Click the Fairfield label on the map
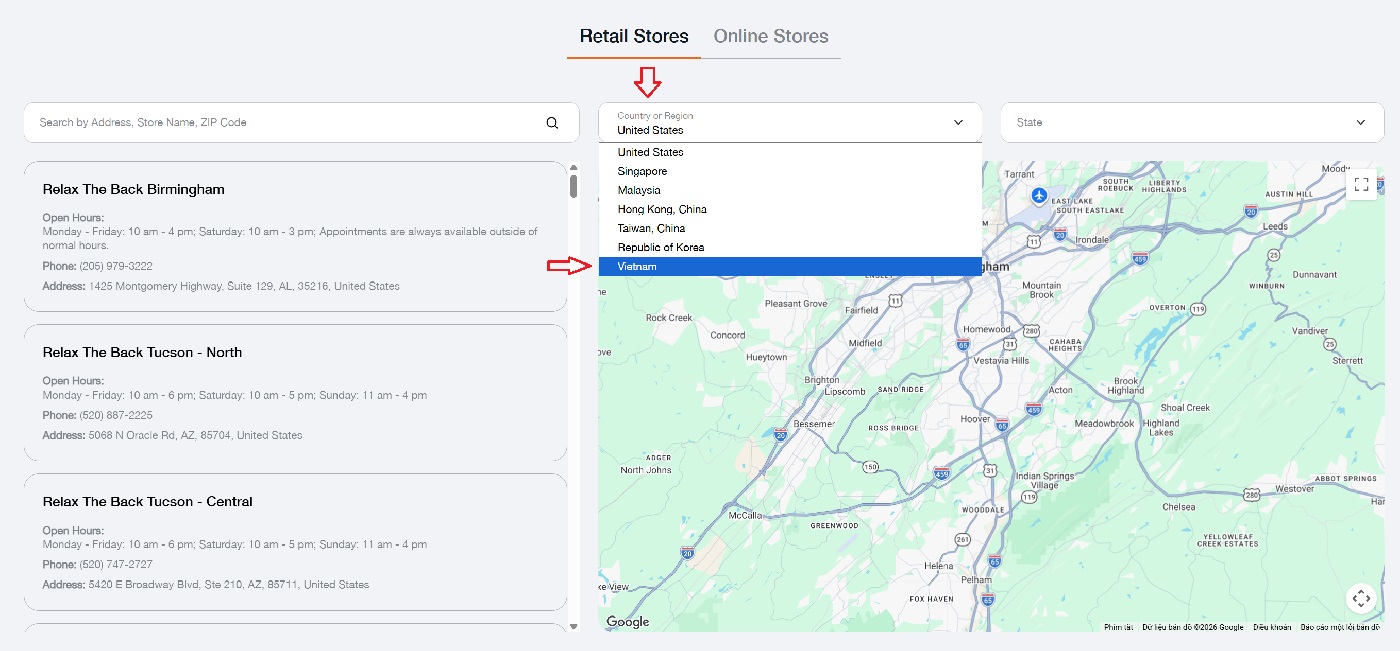 tap(861, 310)
